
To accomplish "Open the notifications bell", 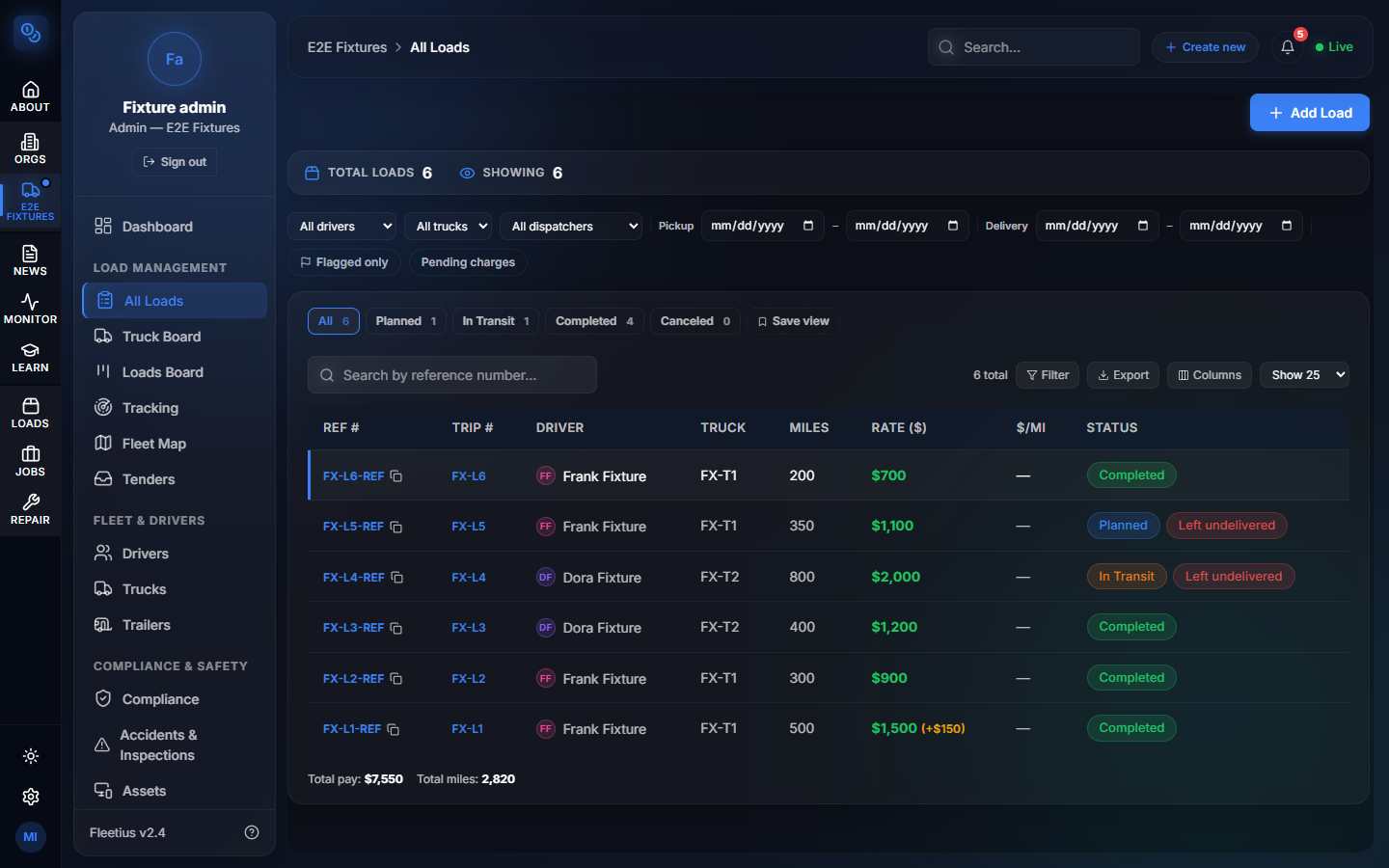I will 1288,47.
